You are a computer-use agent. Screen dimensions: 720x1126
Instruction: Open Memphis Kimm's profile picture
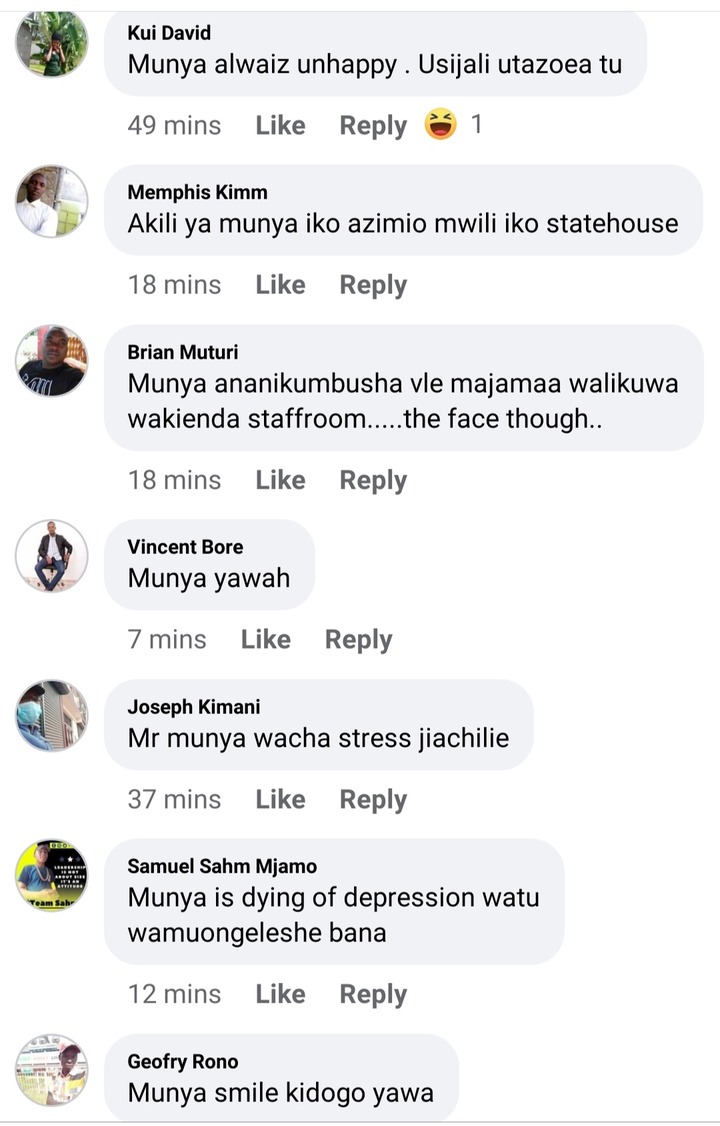[52, 202]
